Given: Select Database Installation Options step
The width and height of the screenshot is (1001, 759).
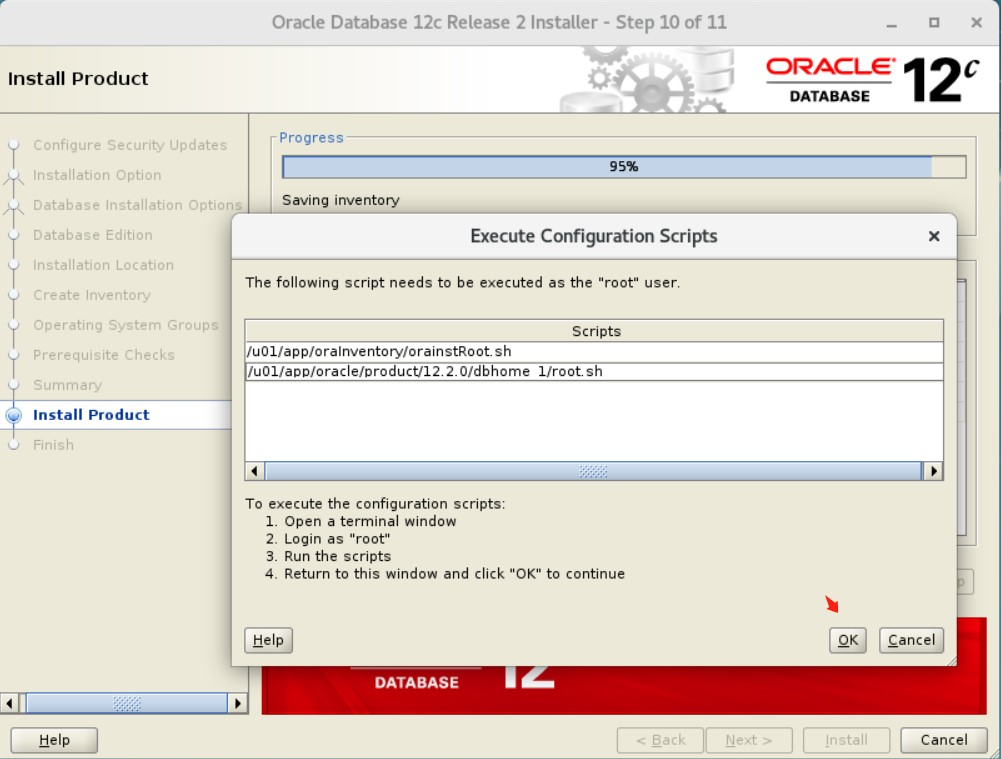Looking at the screenshot, I should (137, 205).
